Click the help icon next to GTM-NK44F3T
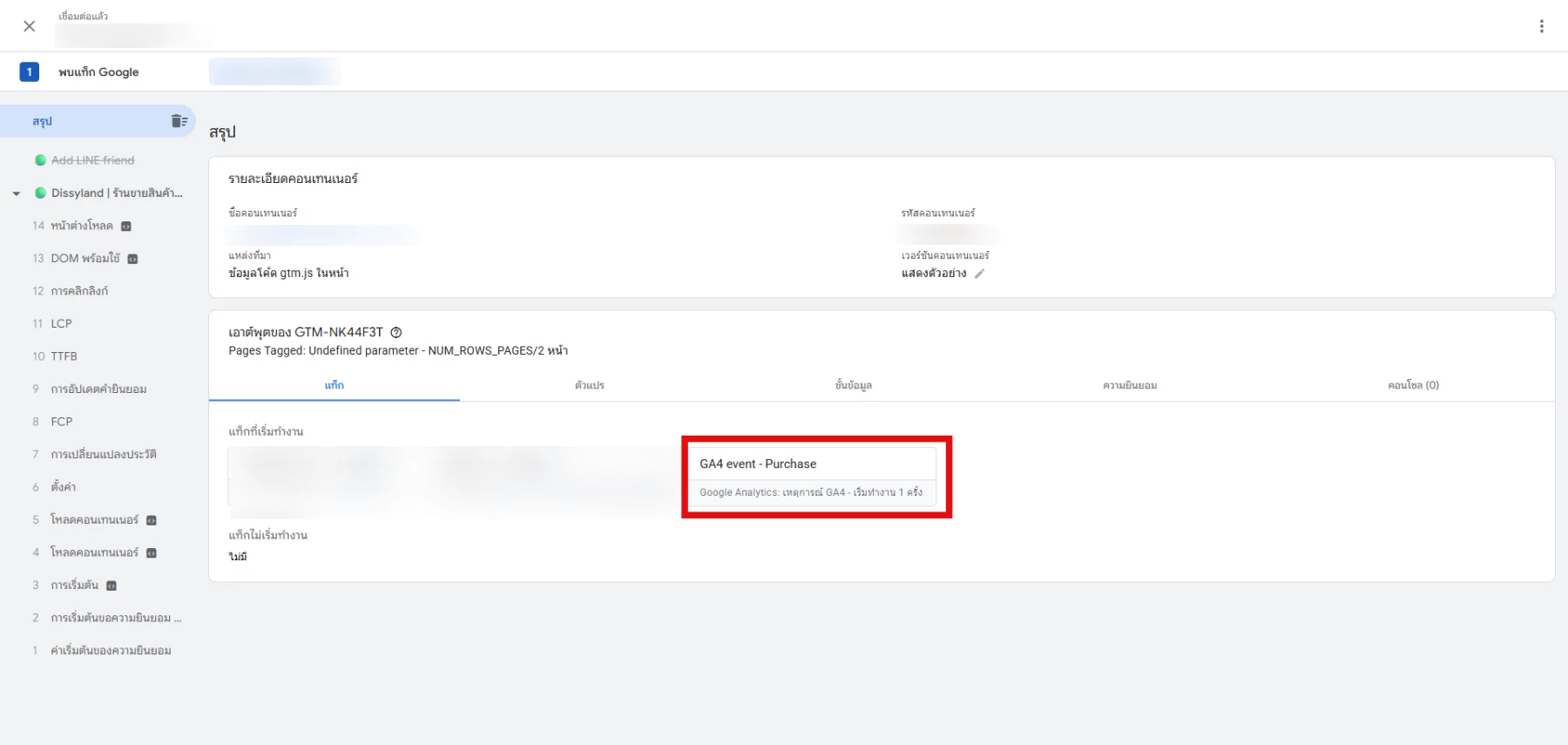The width and height of the screenshot is (1568, 745). pyautogui.click(x=396, y=332)
